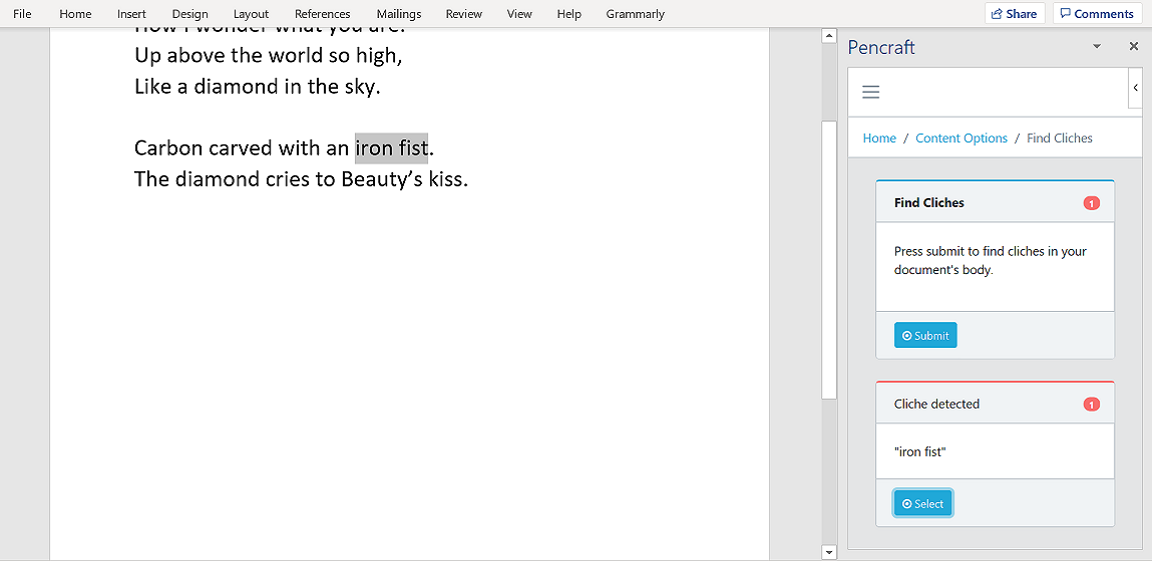1152x561 pixels.
Task: Click the Share button
Action: point(1015,13)
